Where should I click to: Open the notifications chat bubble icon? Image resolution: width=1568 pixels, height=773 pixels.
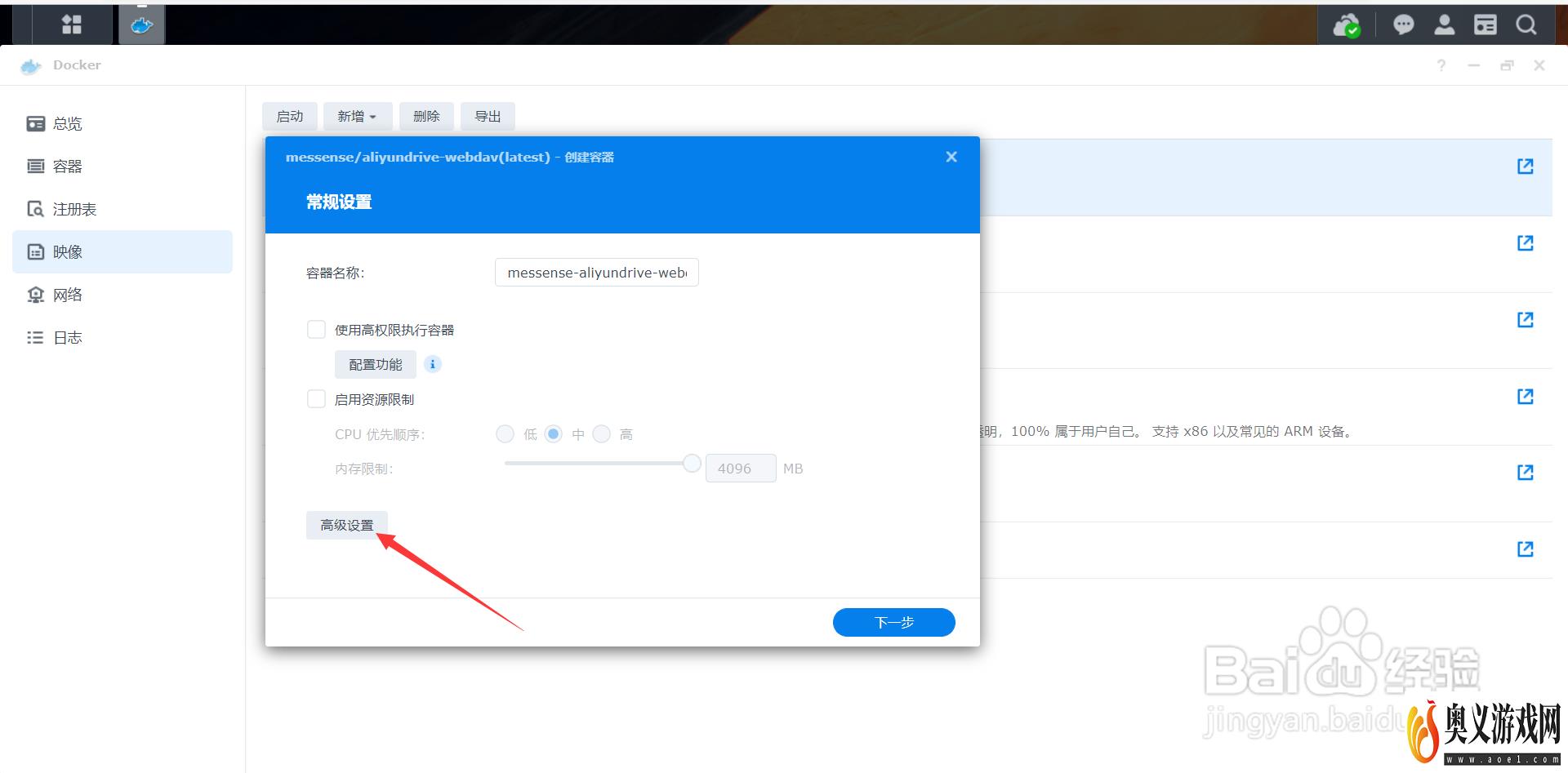tap(1403, 25)
